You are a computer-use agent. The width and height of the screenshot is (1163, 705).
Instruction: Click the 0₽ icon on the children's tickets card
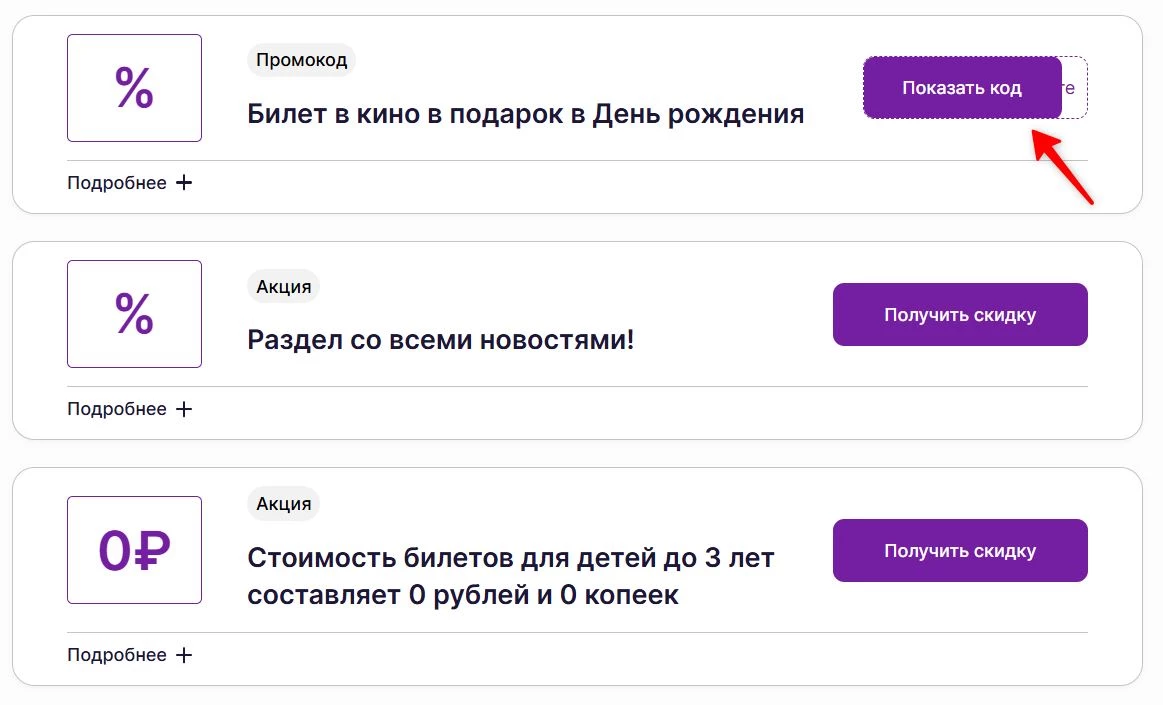[x=134, y=549]
